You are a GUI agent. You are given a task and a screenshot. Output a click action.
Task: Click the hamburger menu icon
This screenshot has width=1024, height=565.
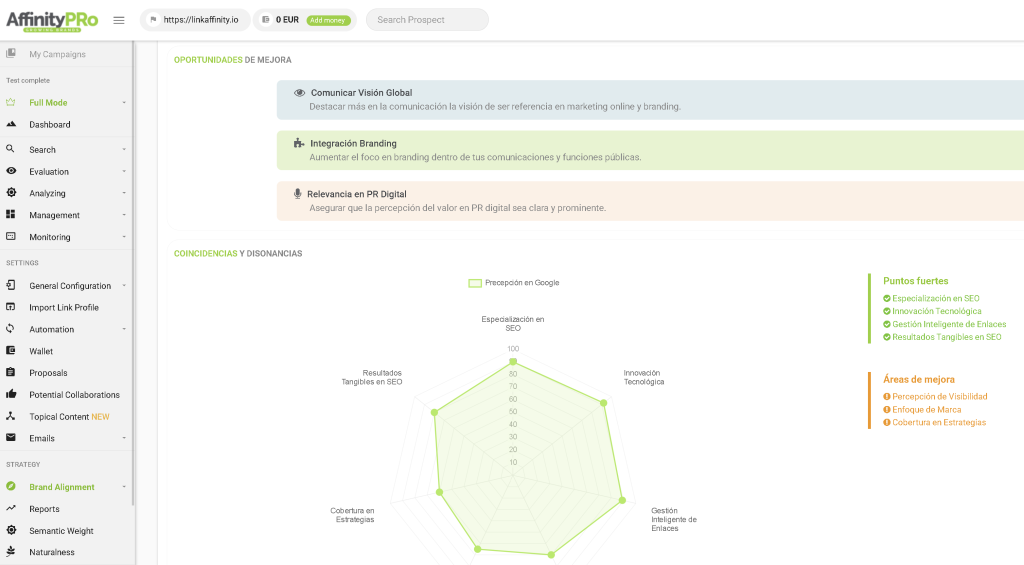coord(119,20)
